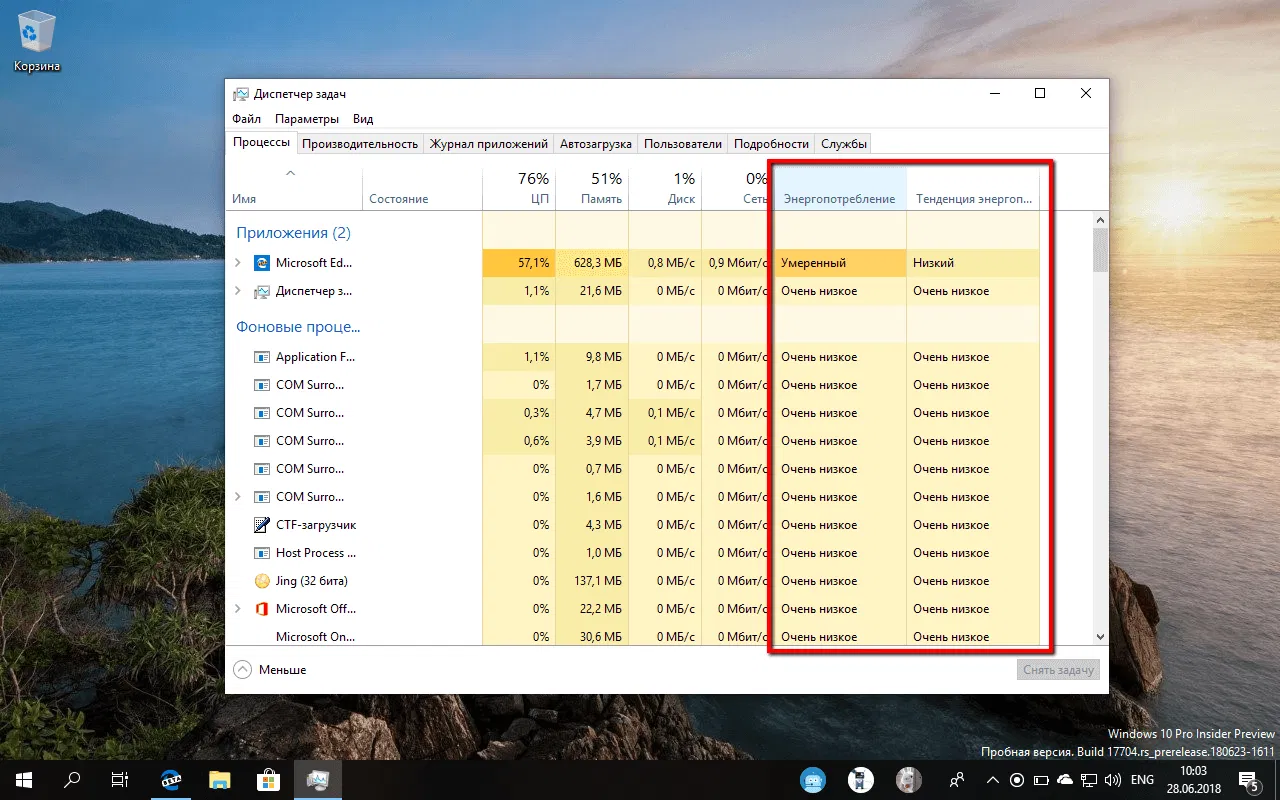Image resolution: width=1280 pixels, height=800 pixels.
Task: Click the taskbar clock showing 10:03
Action: tap(1193, 780)
